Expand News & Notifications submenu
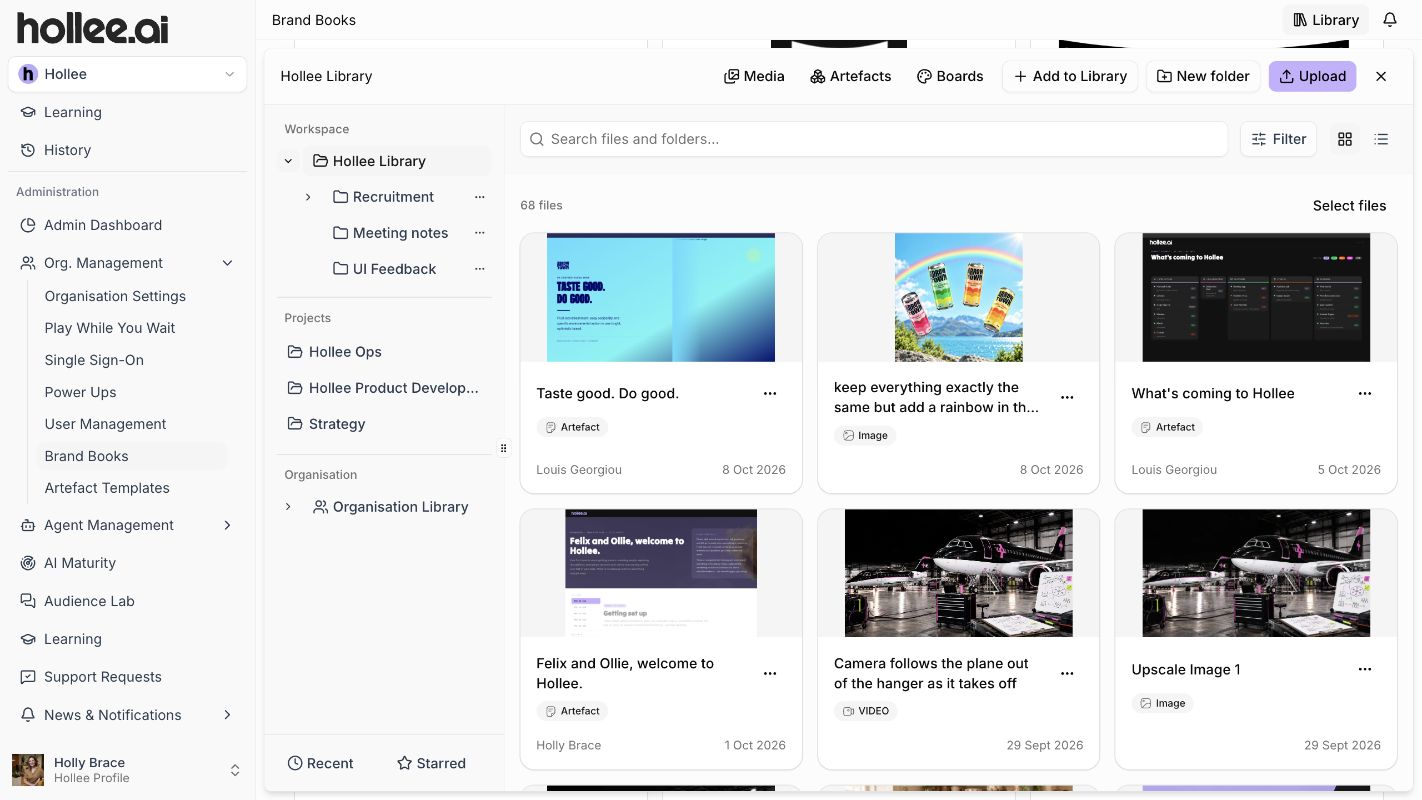 coord(227,715)
